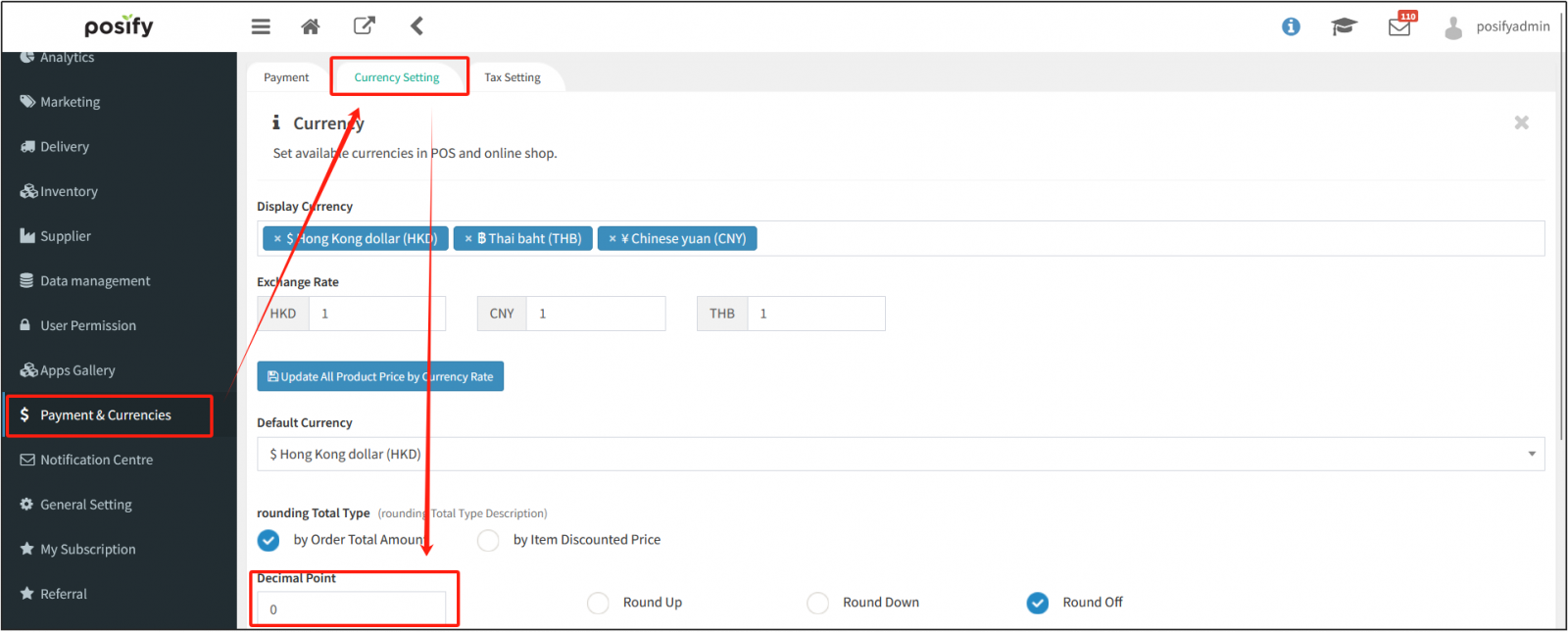Select the Round Up option
The image size is (1568, 632).
[598, 603]
